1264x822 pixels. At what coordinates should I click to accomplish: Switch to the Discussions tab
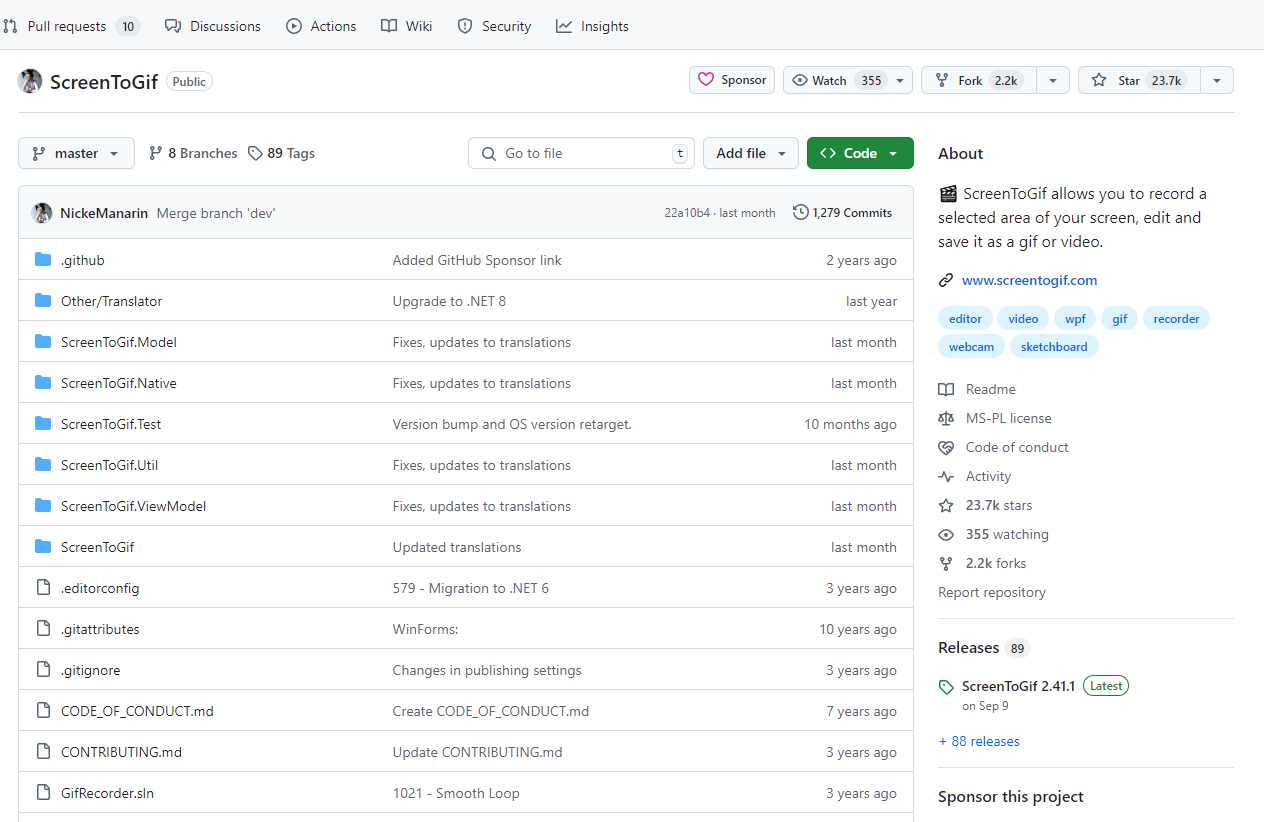pos(212,26)
